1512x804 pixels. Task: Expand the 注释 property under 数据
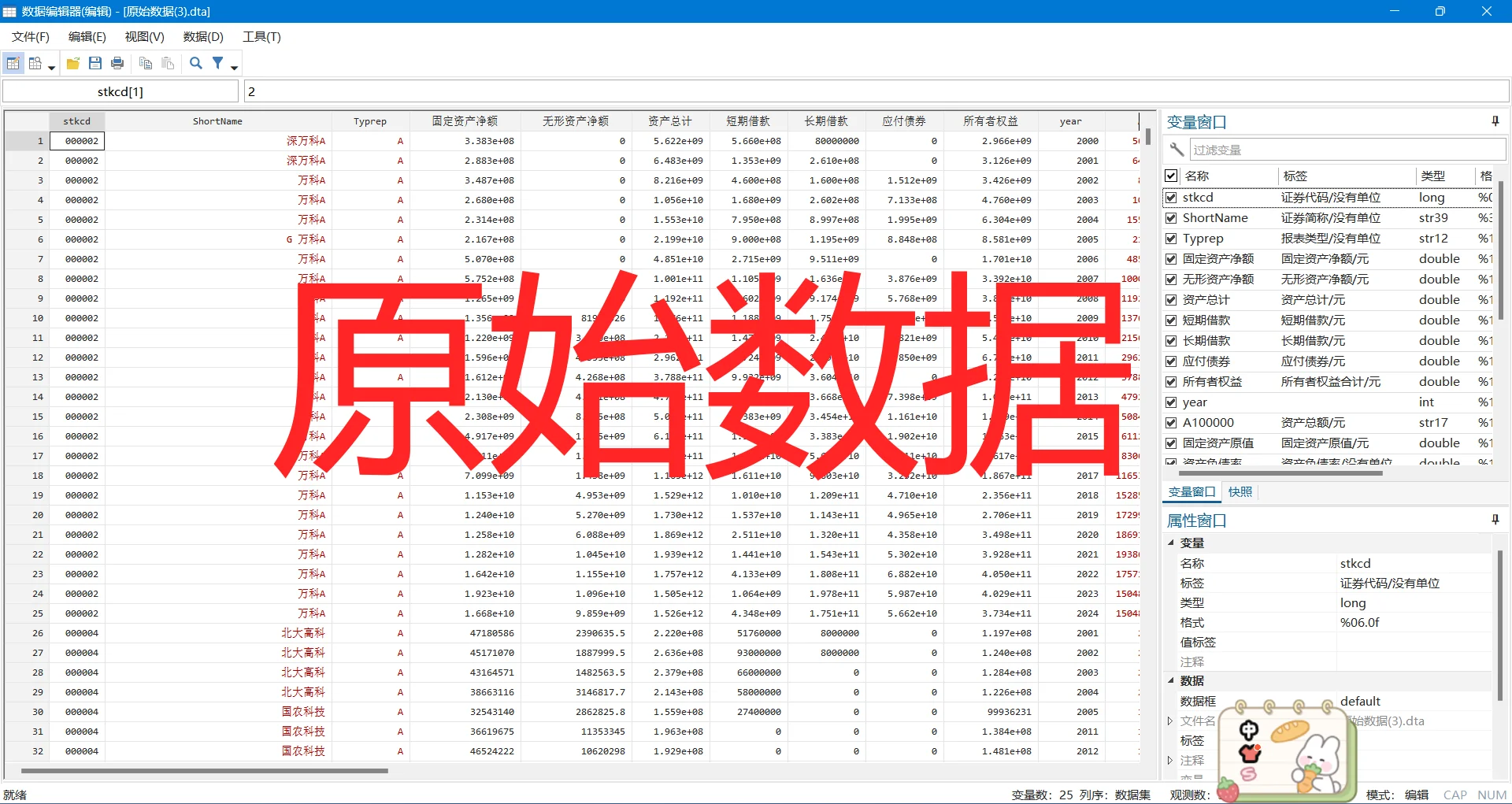(x=1170, y=760)
